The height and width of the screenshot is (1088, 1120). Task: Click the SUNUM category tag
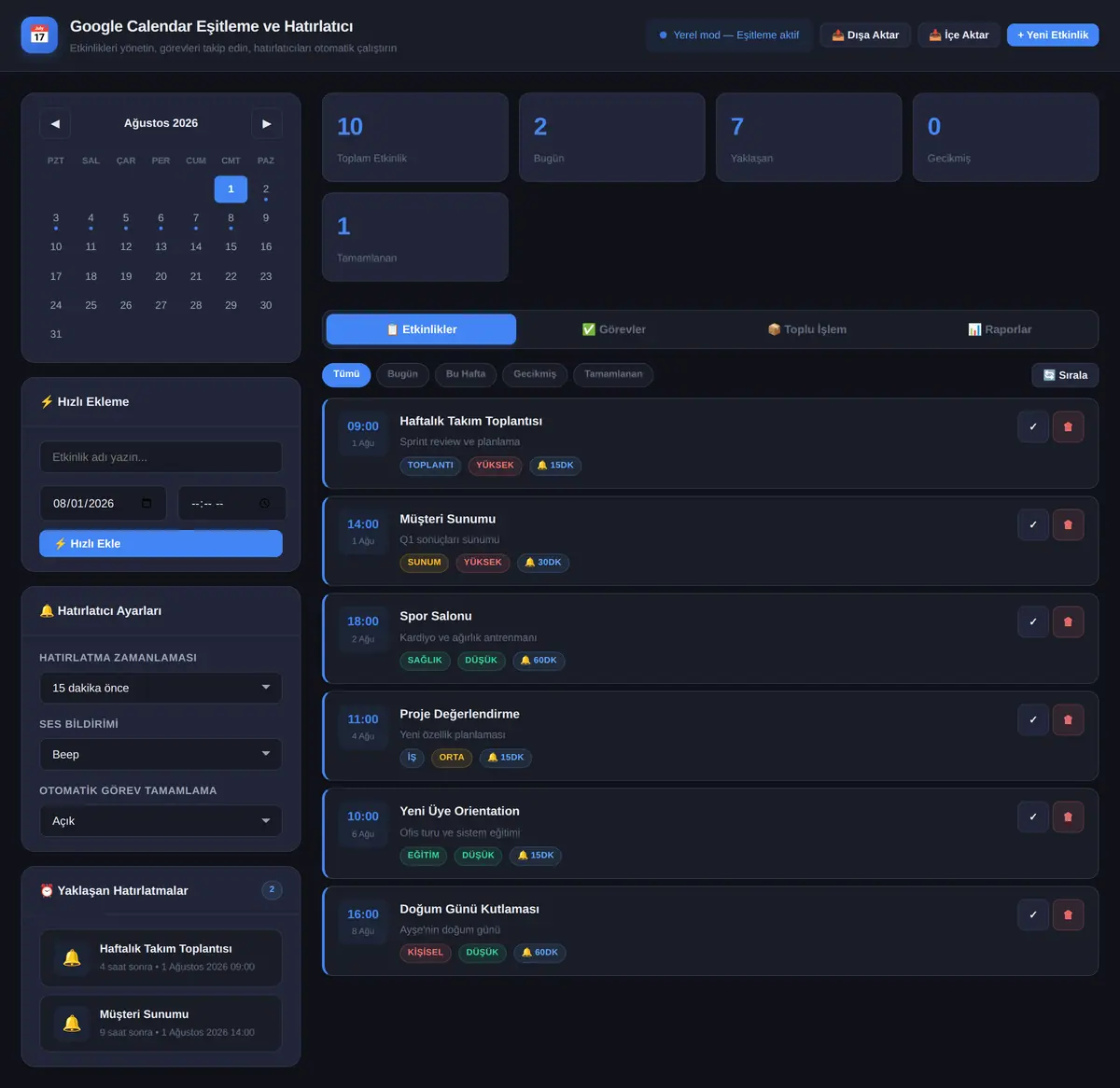[x=424, y=563]
